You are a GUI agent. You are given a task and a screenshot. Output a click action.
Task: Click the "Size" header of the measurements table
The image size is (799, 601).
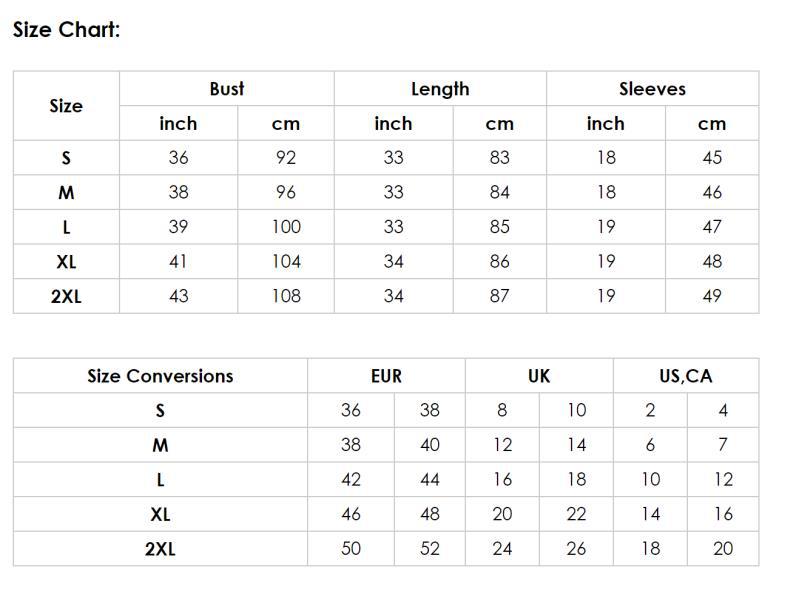coord(66,106)
